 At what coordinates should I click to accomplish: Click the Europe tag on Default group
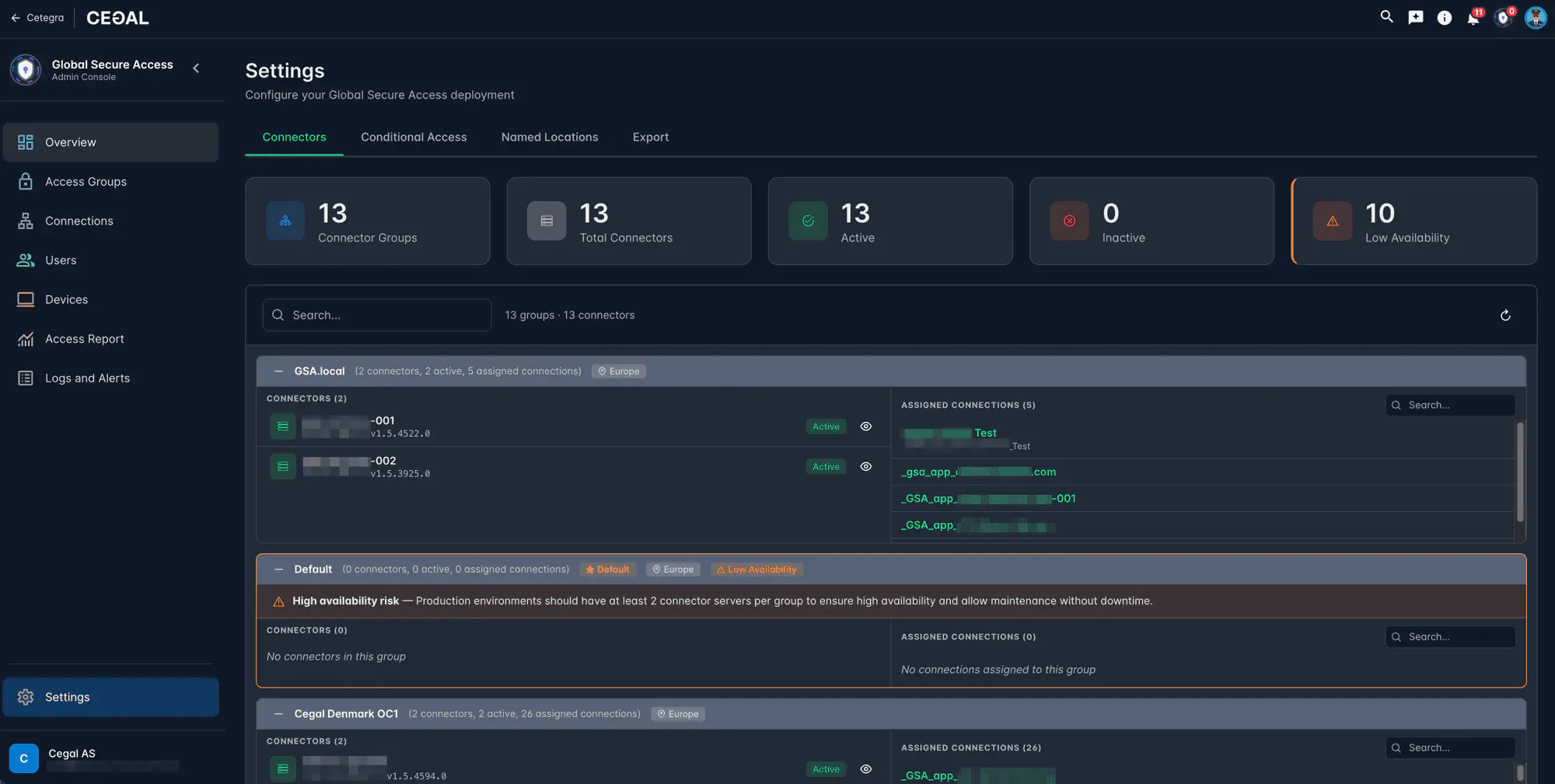point(673,570)
